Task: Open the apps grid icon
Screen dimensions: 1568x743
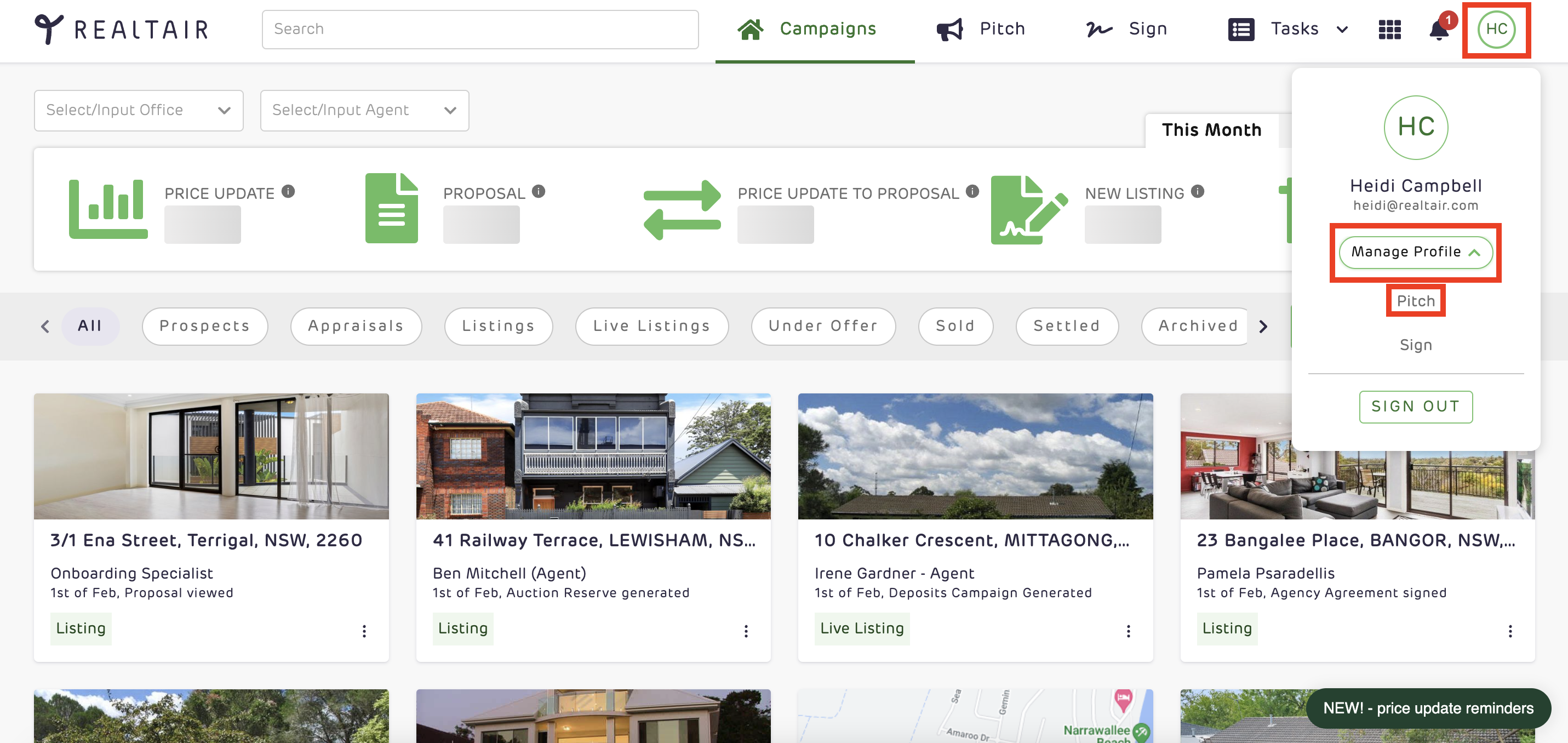Action: [1389, 29]
